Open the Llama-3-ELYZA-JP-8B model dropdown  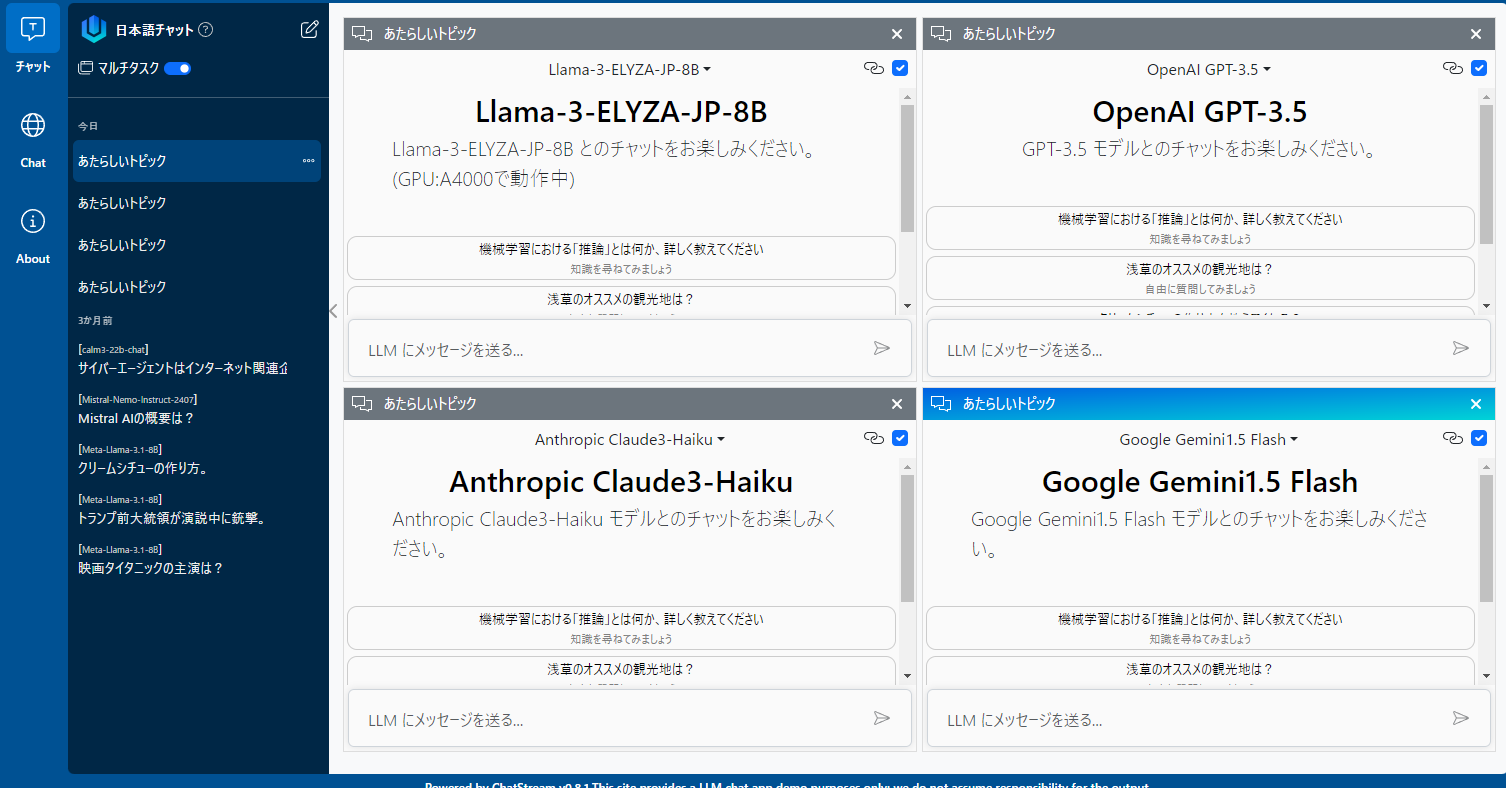(630, 69)
